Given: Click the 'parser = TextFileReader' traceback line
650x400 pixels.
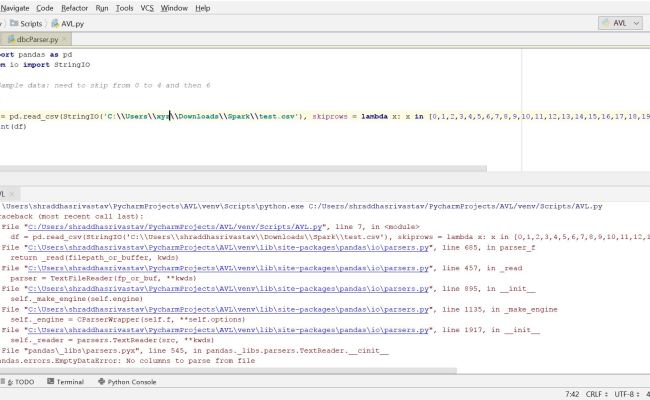Looking at the screenshot, I should click(x=103, y=278).
